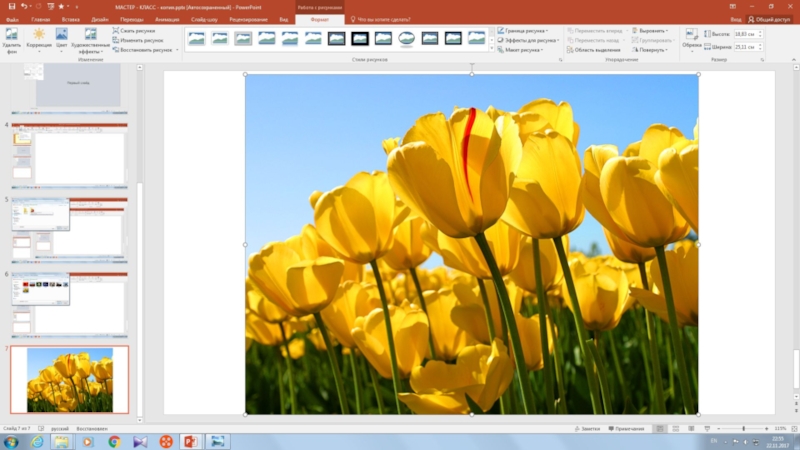Apply the first picture style in the gallery
800x450 pixels.
click(x=195, y=38)
